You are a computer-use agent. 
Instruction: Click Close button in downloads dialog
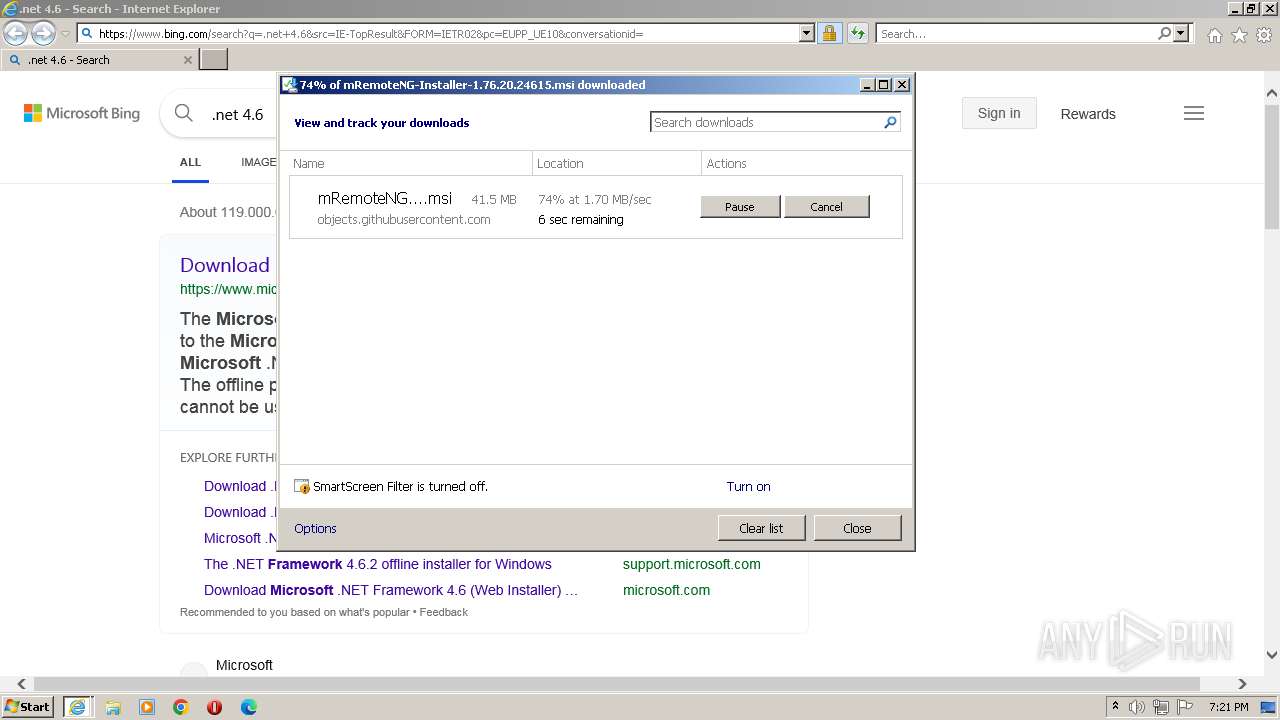click(x=857, y=528)
